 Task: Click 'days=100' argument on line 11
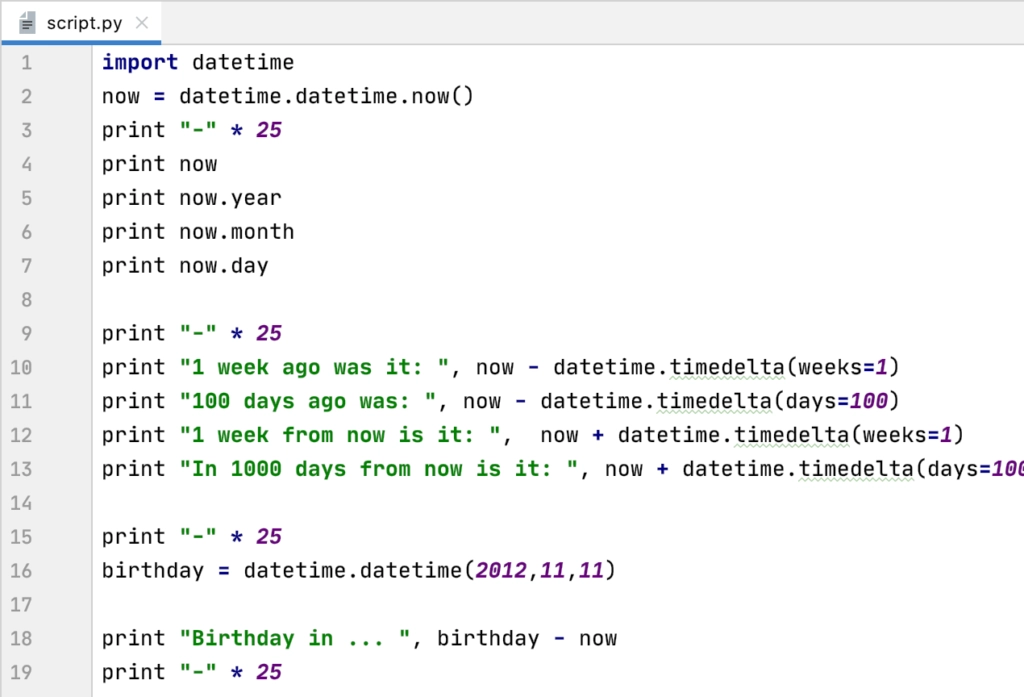(x=837, y=401)
